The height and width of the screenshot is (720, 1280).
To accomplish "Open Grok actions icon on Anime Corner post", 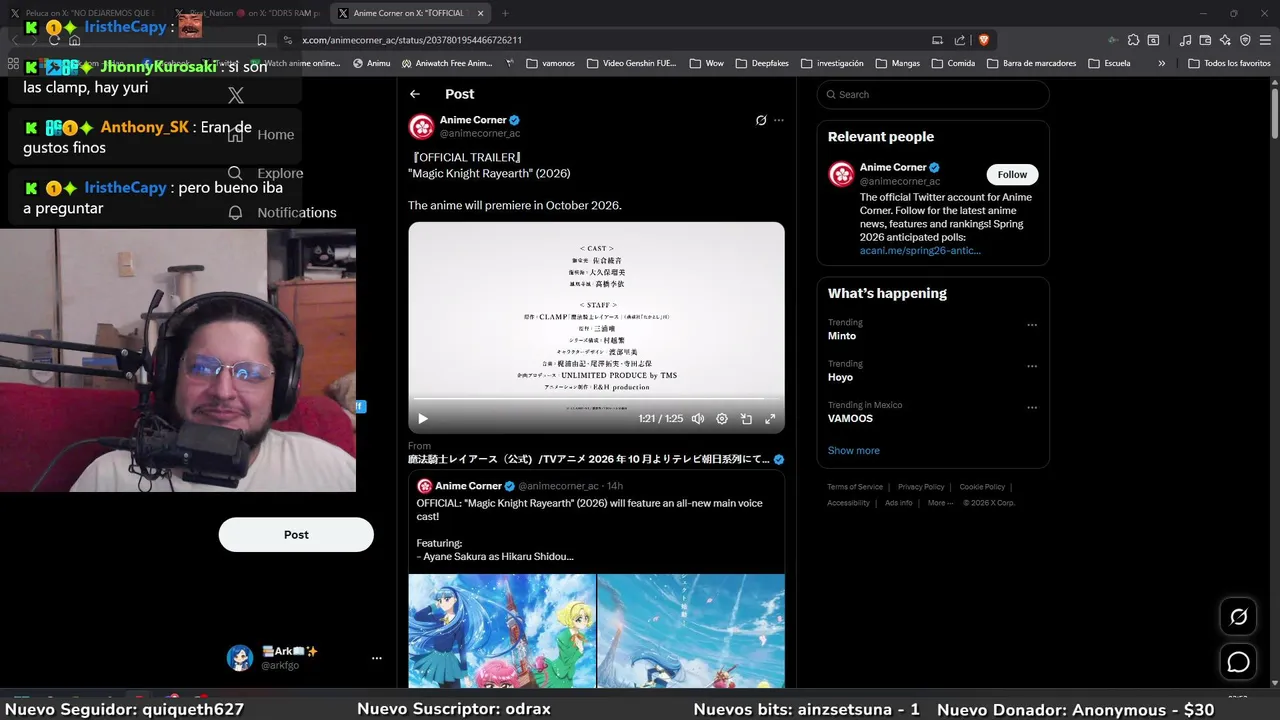I will pyautogui.click(x=761, y=120).
